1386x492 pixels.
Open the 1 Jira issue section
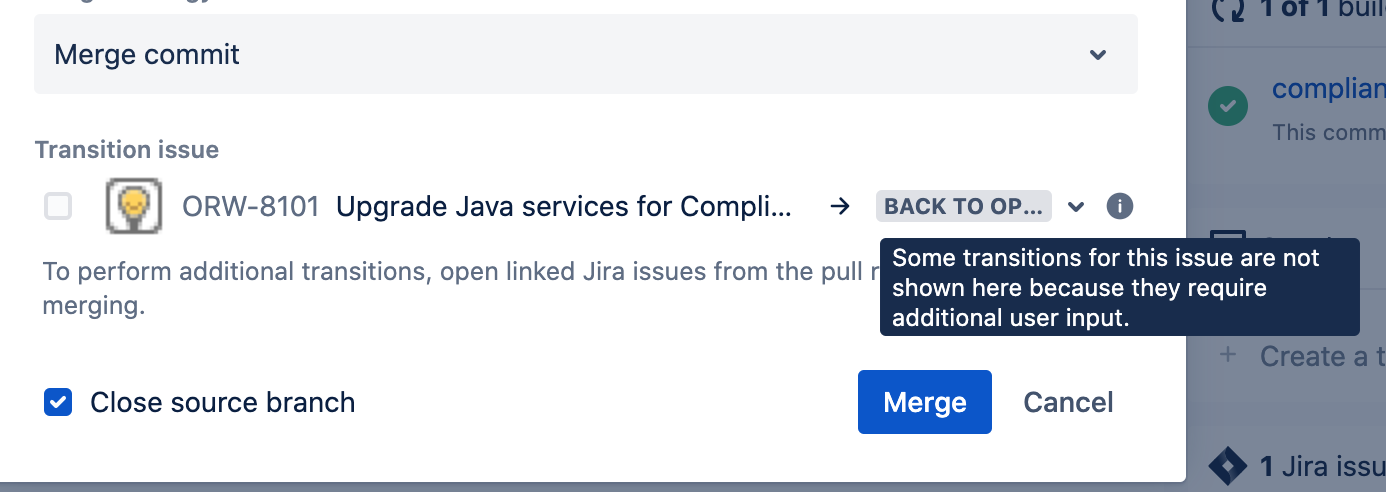click(1322, 466)
